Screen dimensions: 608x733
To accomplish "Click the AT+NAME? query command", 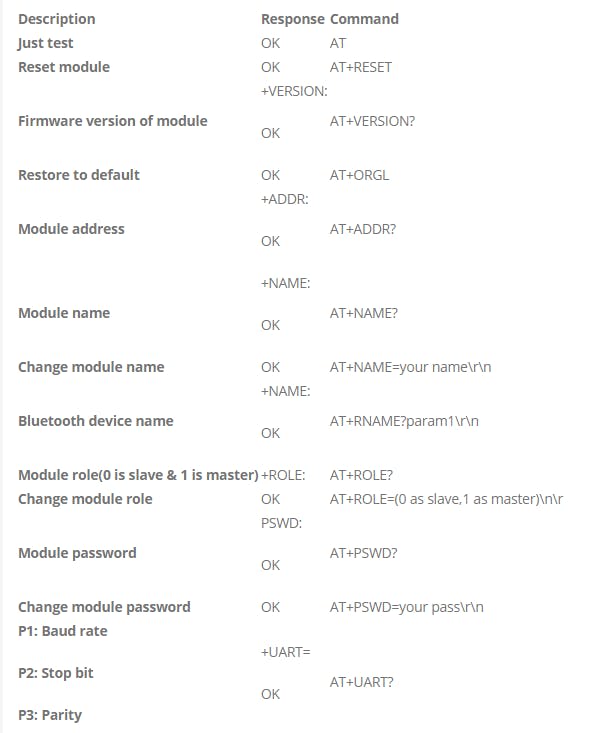I will click(x=364, y=313).
